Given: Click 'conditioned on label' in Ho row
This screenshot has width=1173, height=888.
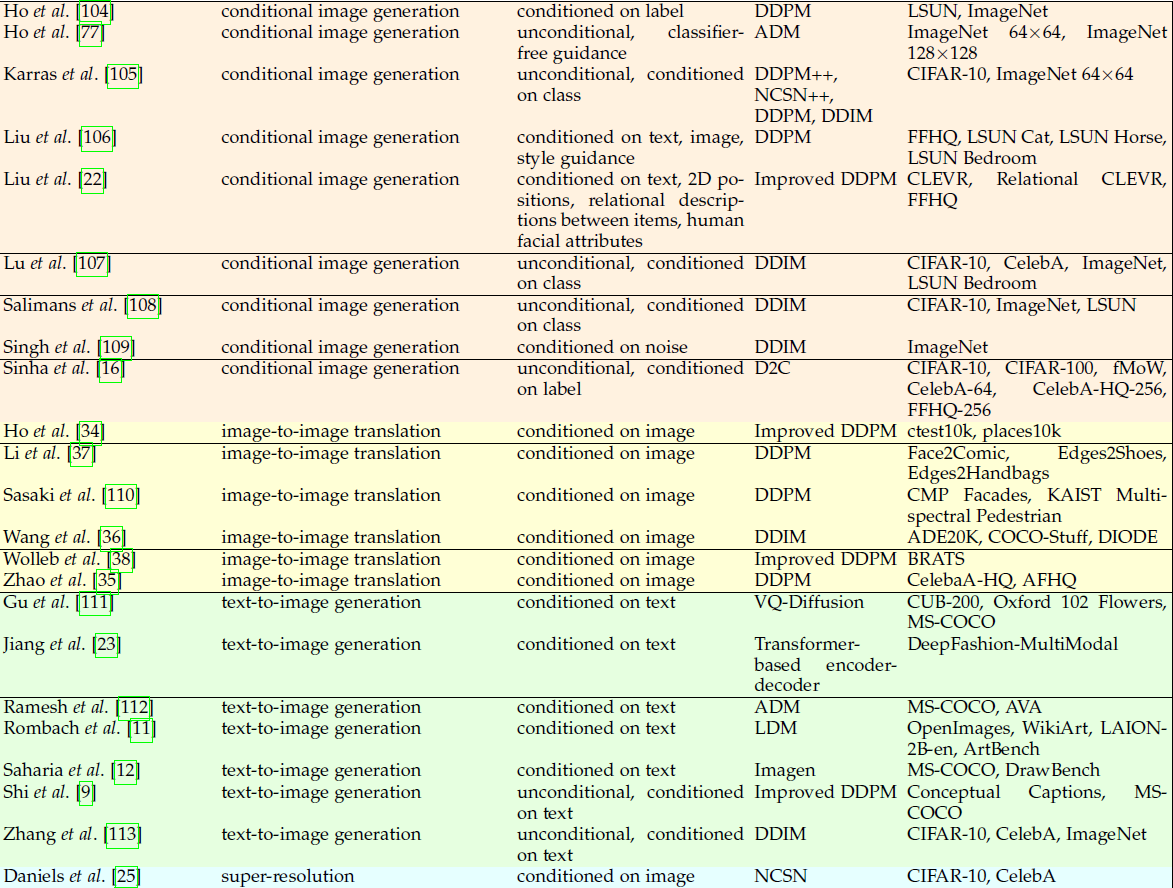Looking at the screenshot, I should 600,11.
